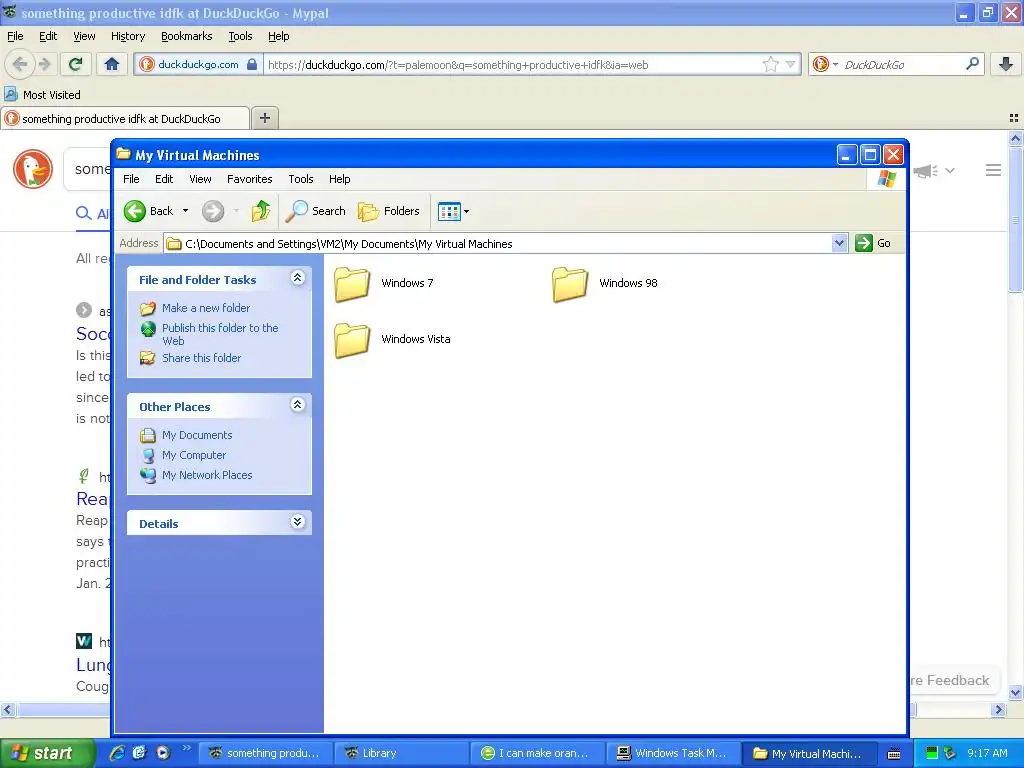Open My Network Places link

(207, 475)
